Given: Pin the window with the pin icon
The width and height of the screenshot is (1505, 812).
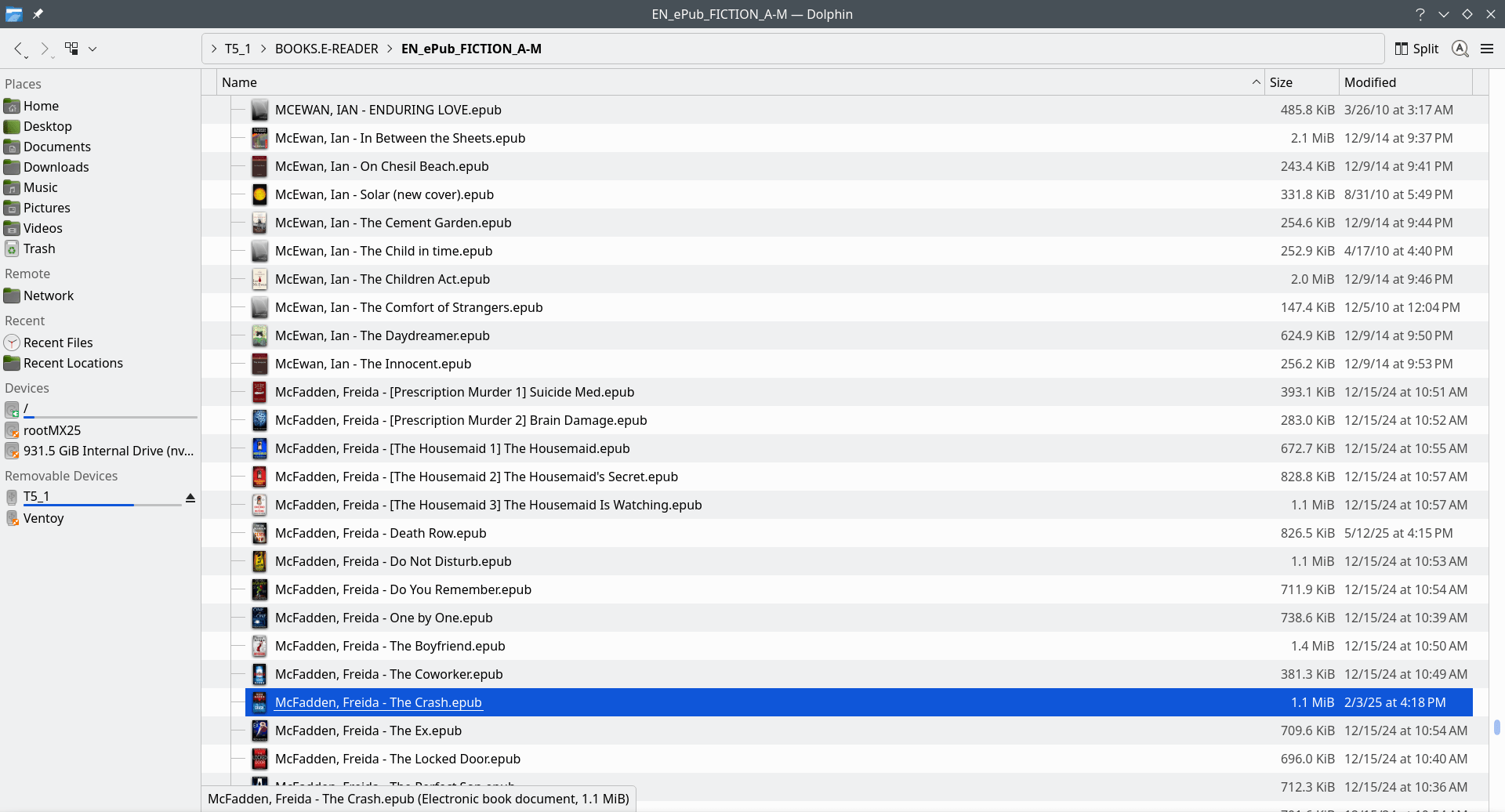Looking at the screenshot, I should 38,13.
